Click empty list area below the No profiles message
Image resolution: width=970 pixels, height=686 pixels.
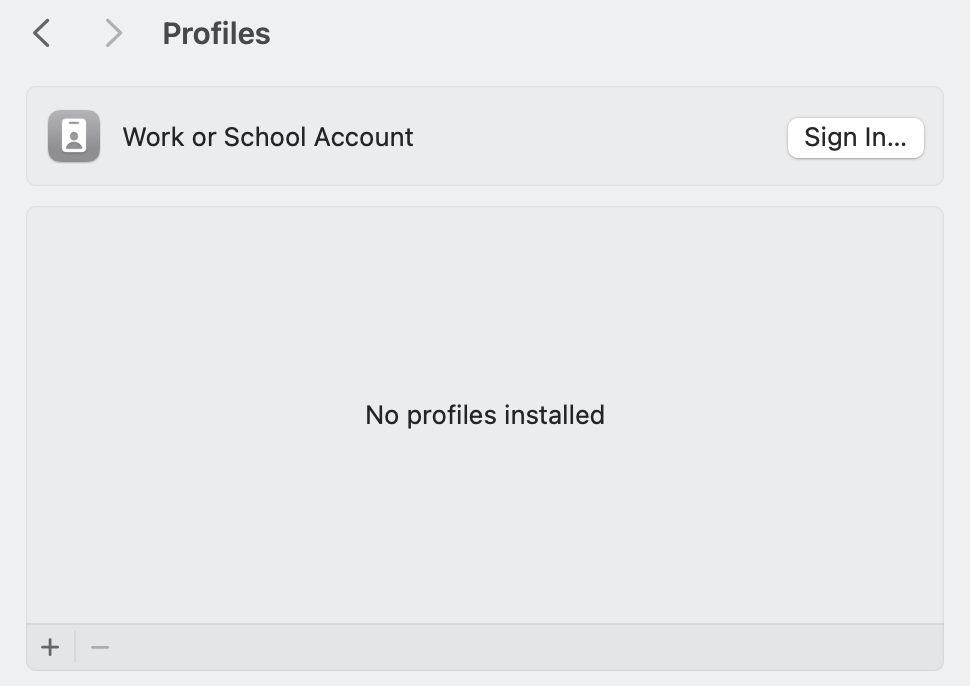pos(485,530)
